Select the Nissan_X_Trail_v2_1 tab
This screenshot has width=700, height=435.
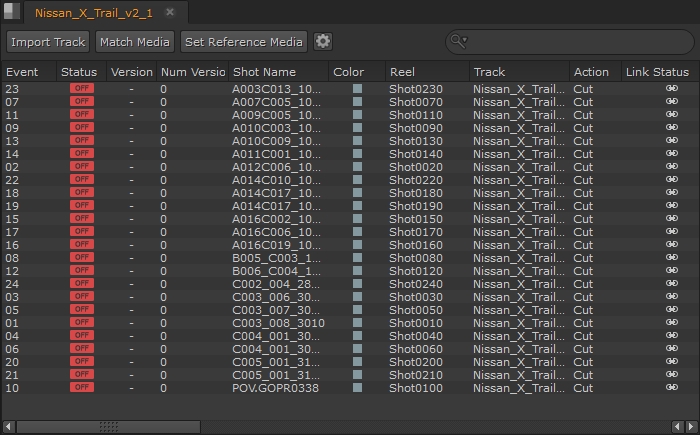pyautogui.click(x=92, y=13)
